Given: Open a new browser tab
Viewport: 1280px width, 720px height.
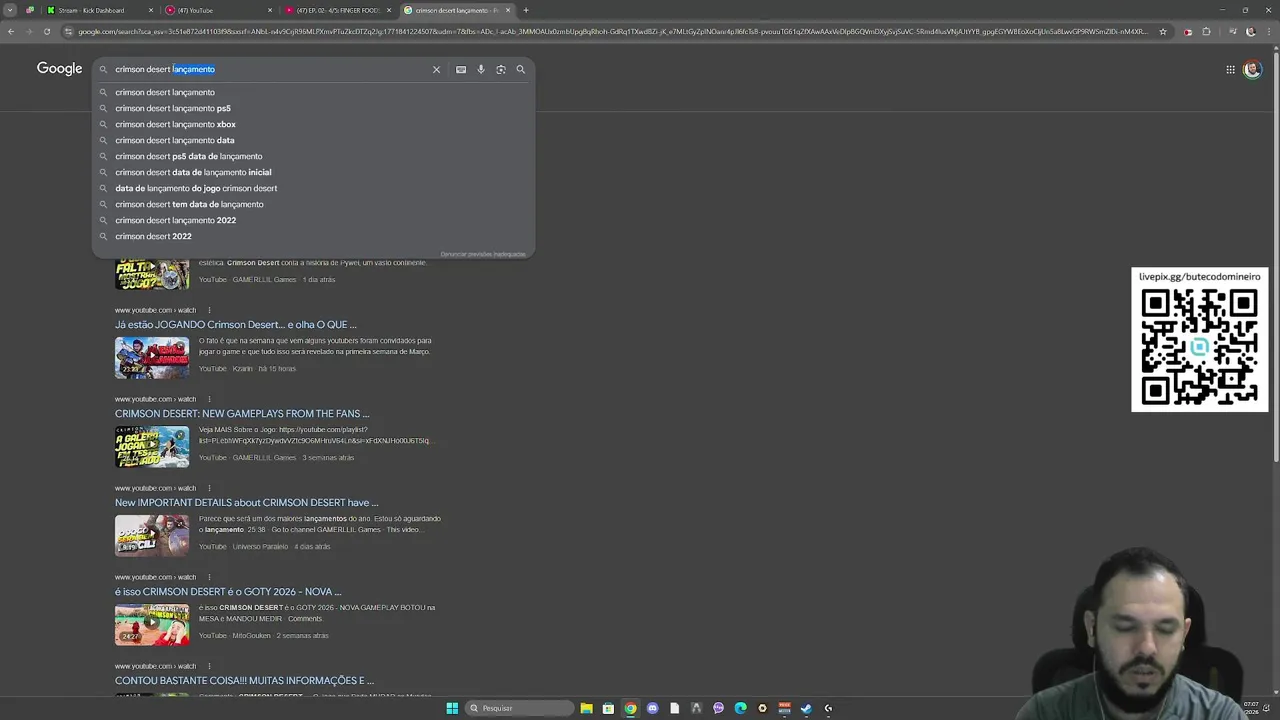Looking at the screenshot, I should (526, 10).
